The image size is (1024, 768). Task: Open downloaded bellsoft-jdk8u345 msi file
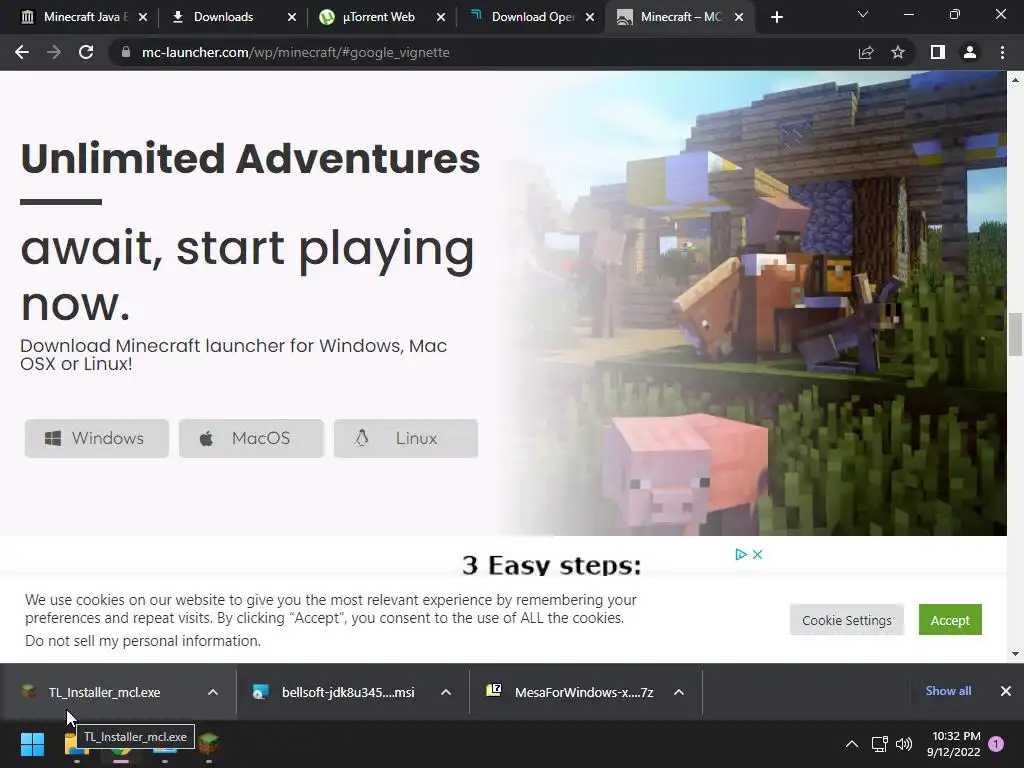coord(347,692)
